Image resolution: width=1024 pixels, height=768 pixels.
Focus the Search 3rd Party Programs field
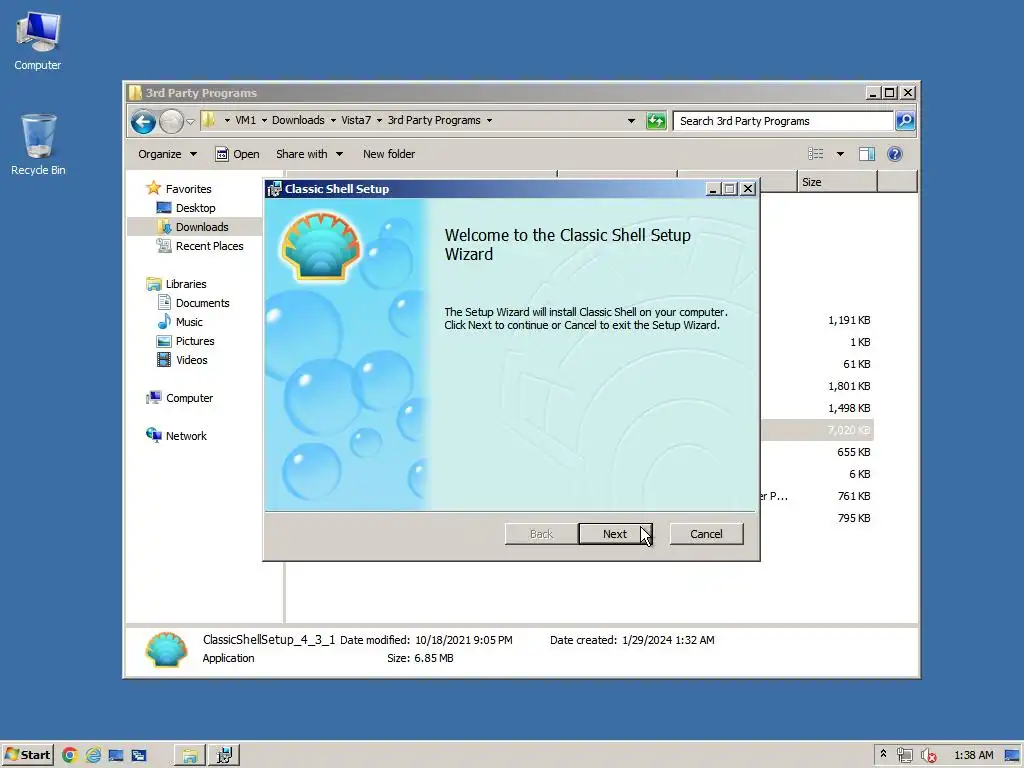[x=782, y=121]
